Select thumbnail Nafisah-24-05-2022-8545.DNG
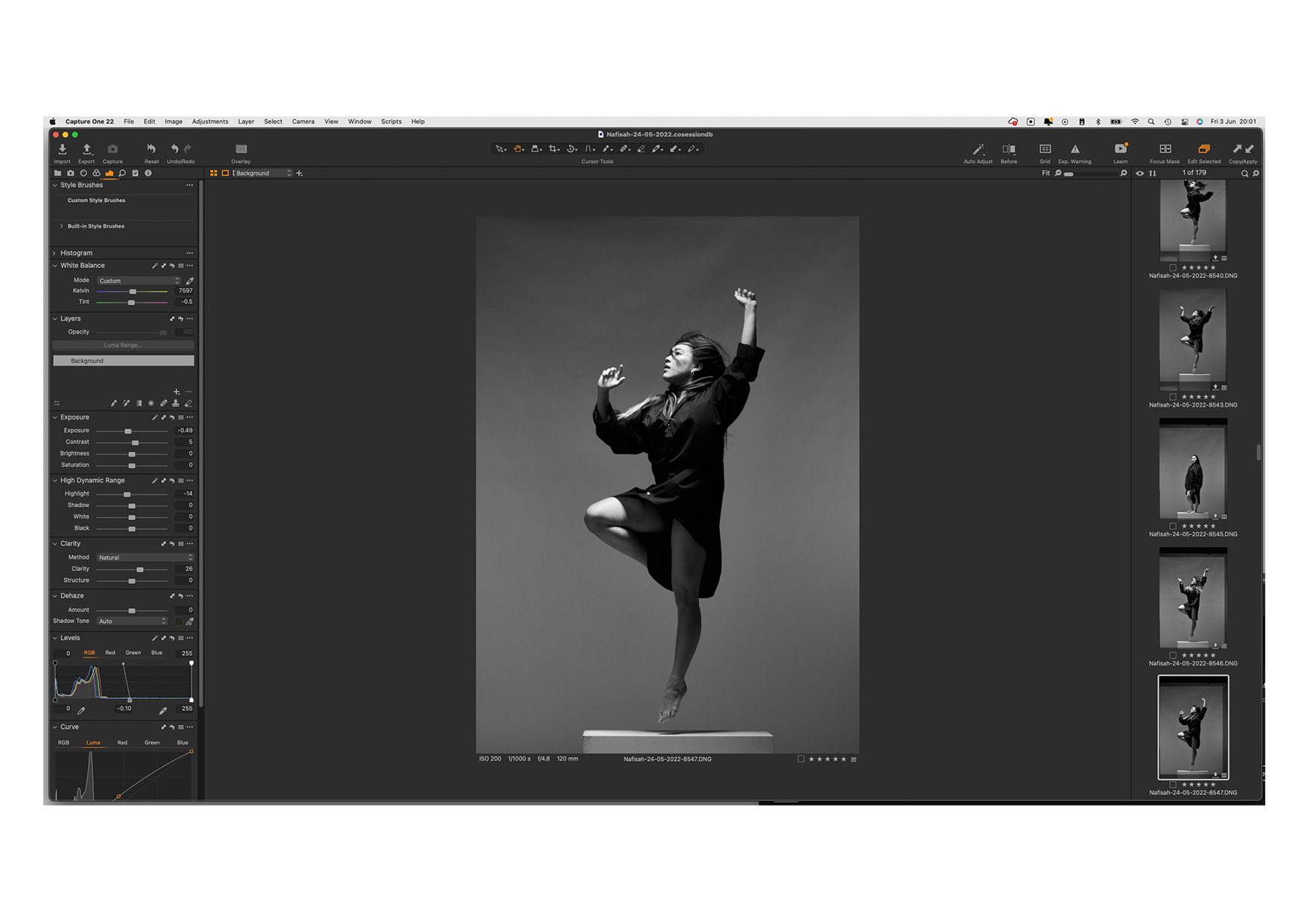This screenshot has height=924, width=1307. pyautogui.click(x=1193, y=469)
